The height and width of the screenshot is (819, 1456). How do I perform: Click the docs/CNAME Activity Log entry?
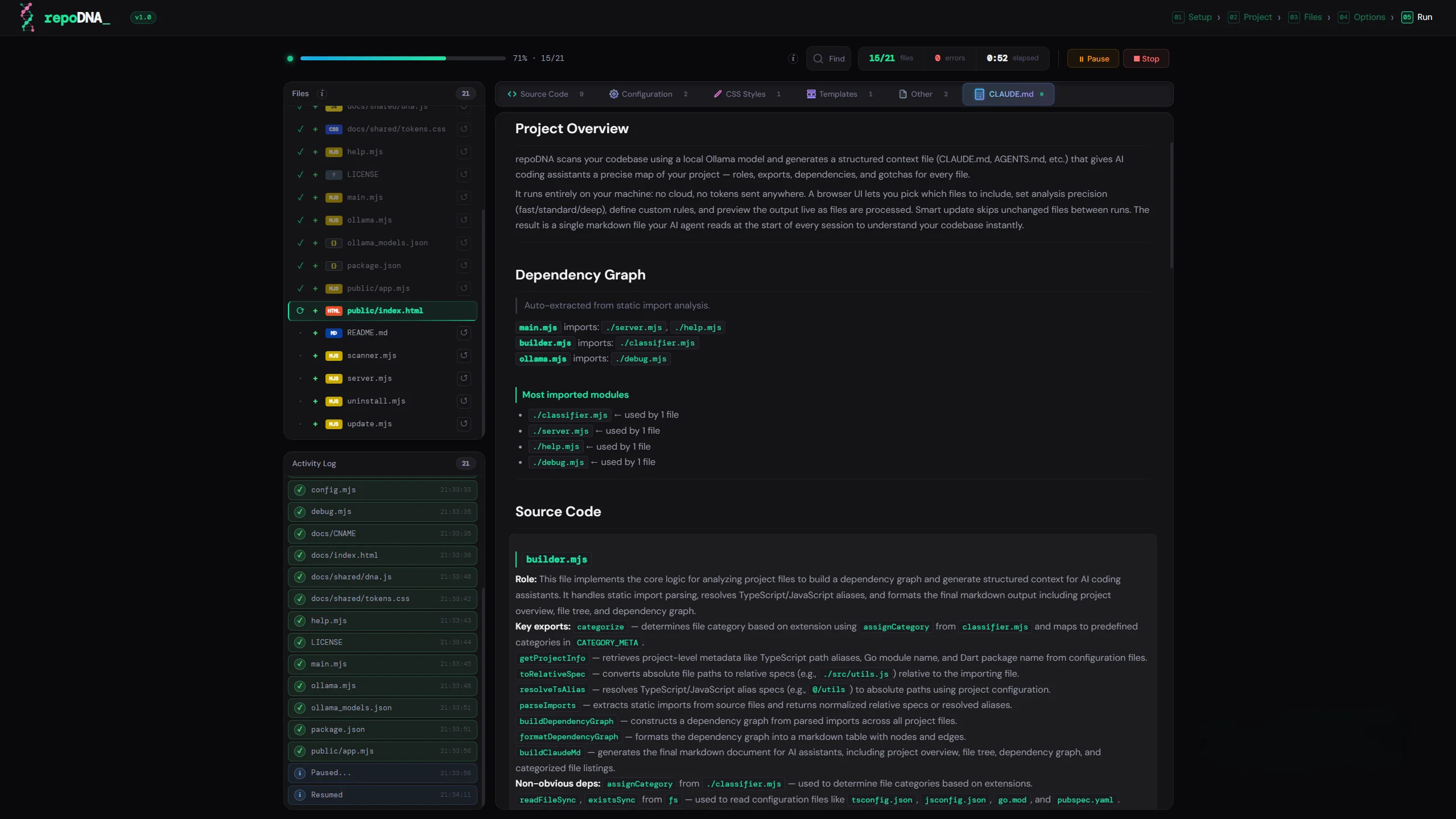pos(382,534)
